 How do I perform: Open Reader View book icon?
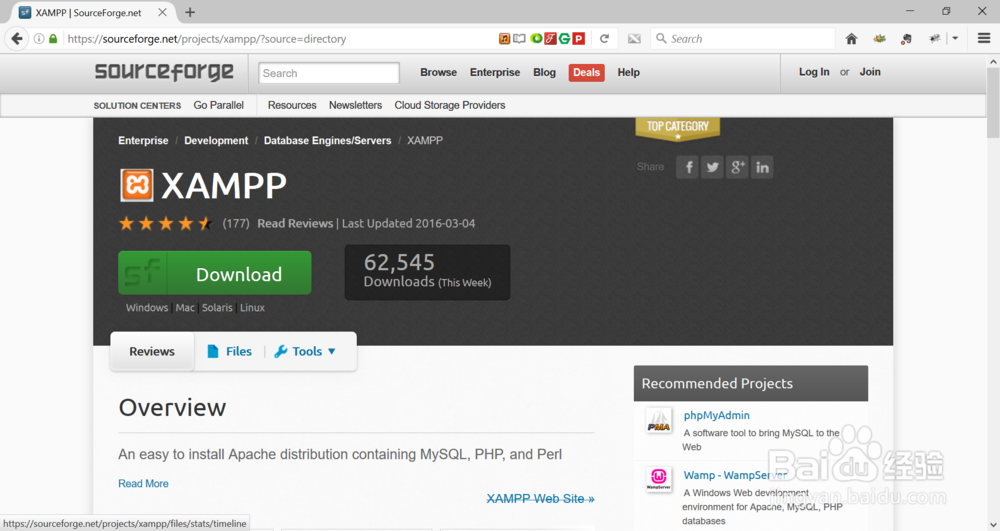click(x=520, y=39)
